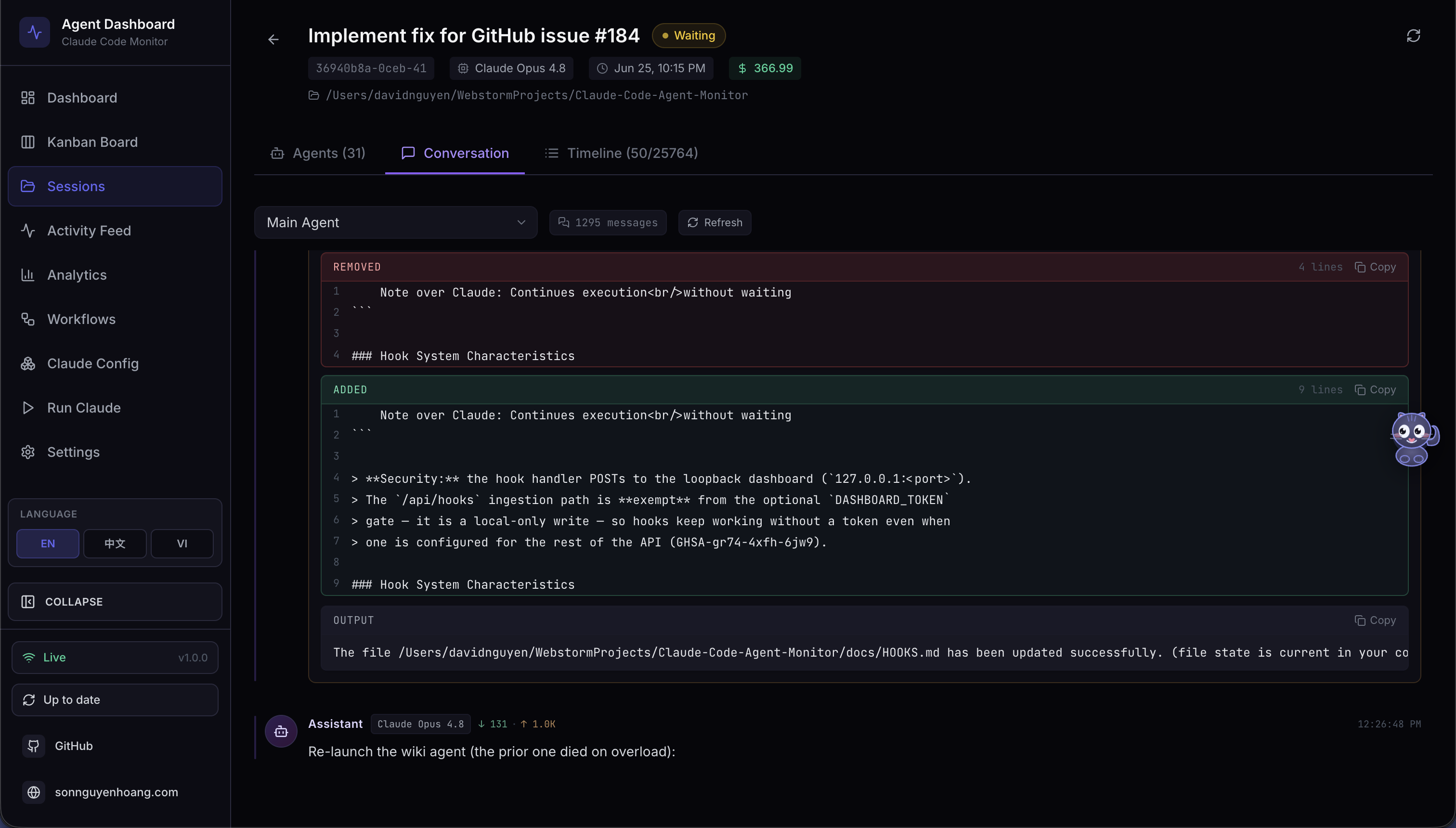Viewport: 1456px width, 828px height.
Task: Click the Jun 25, 10:15 PM timestamp
Action: pos(651,69)
